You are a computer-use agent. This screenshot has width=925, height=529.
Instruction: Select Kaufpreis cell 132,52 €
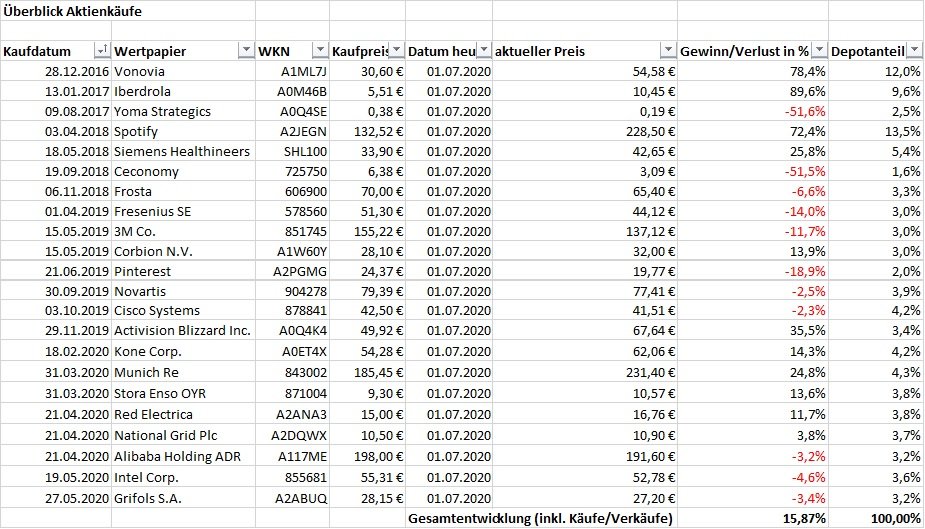[x=368, y=132]
